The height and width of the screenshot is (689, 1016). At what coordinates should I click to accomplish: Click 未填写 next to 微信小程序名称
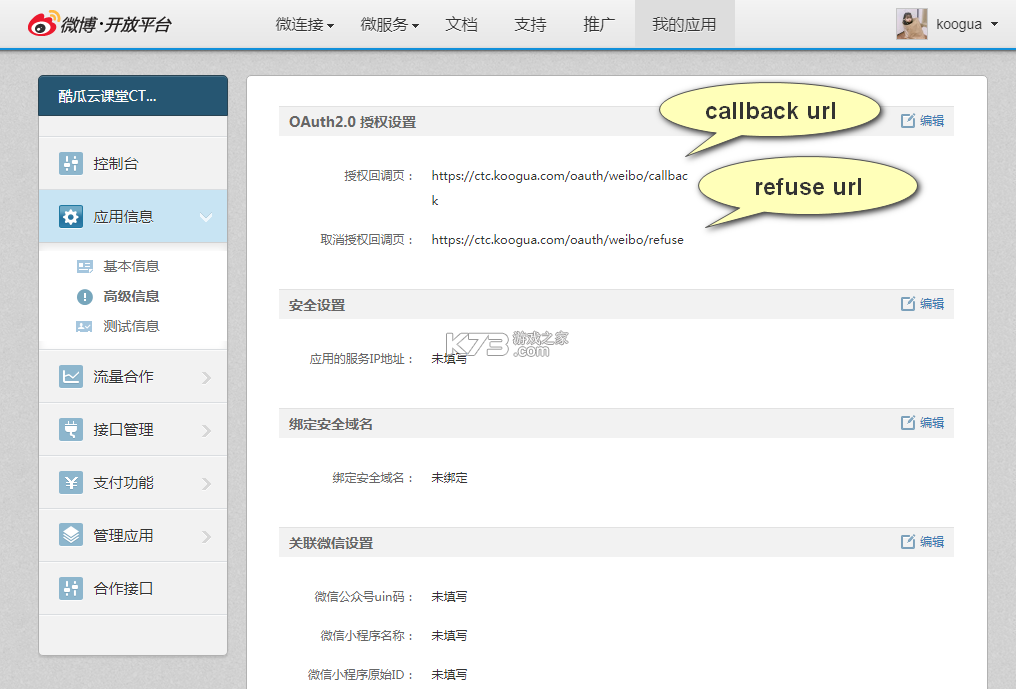coord(449,636)
